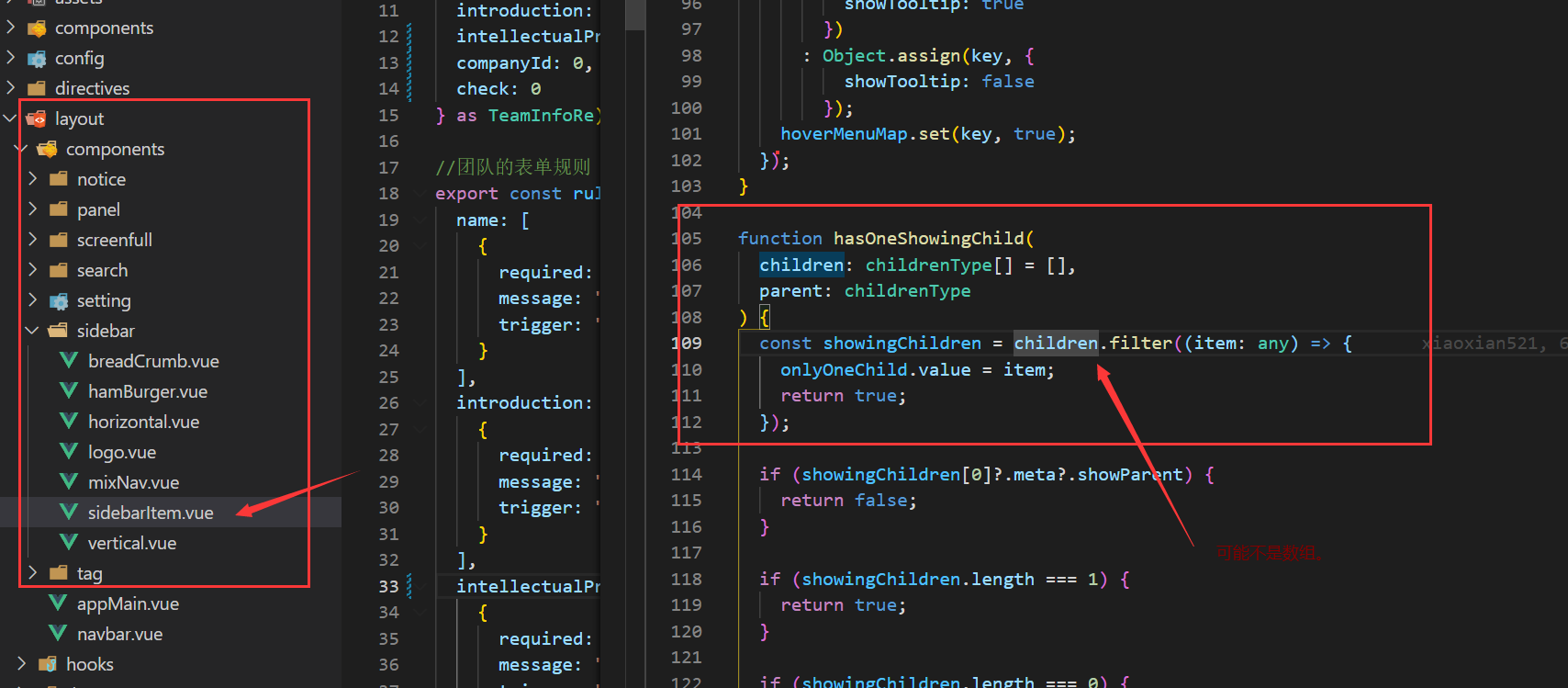Screen dimensions: 1568x688
Task: Click the Vue icon beside vertical.vue
Action: pyautogui.click(x=69, y=543)
